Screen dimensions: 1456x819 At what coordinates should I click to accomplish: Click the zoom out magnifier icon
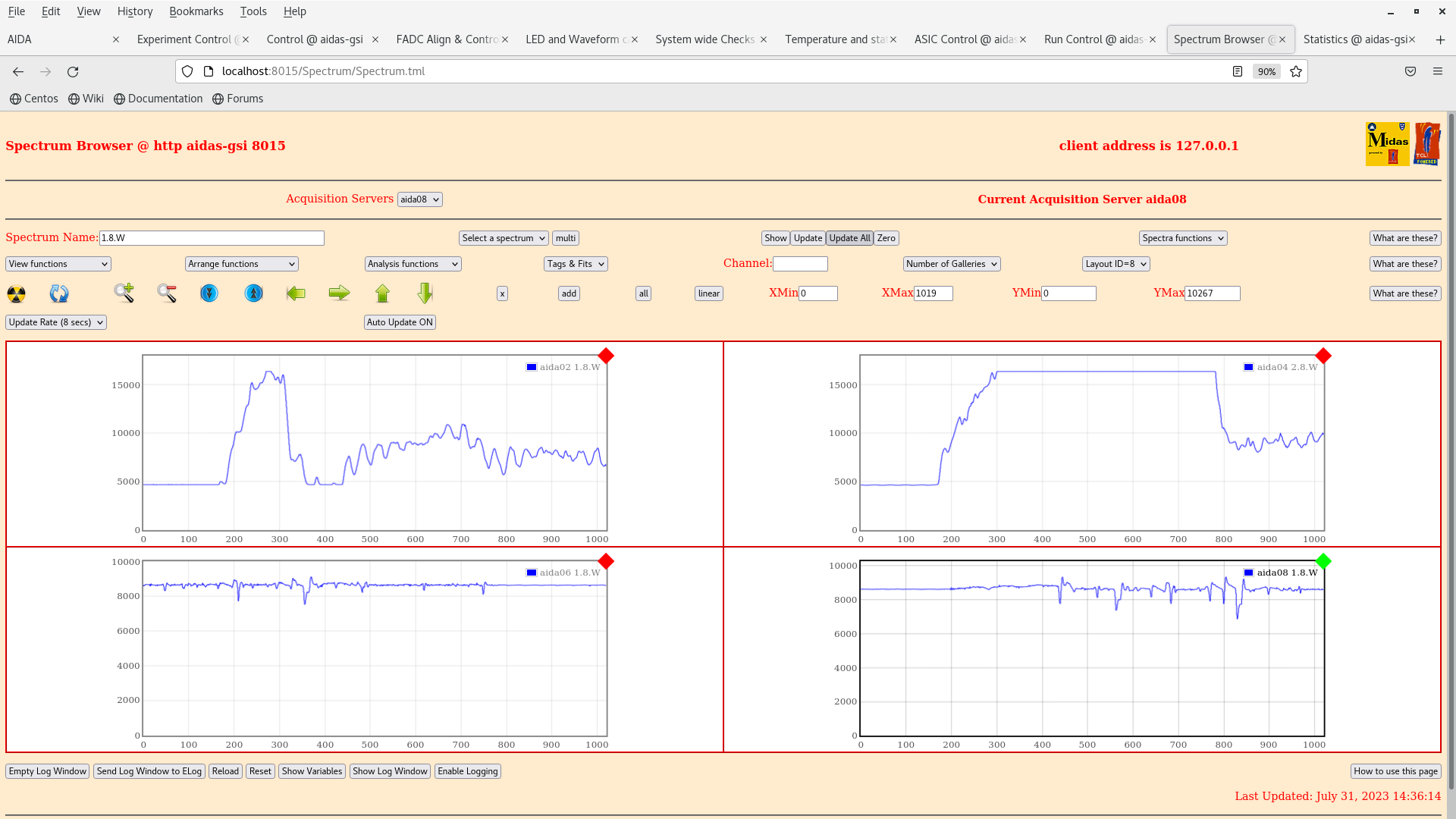click(167, 293)
